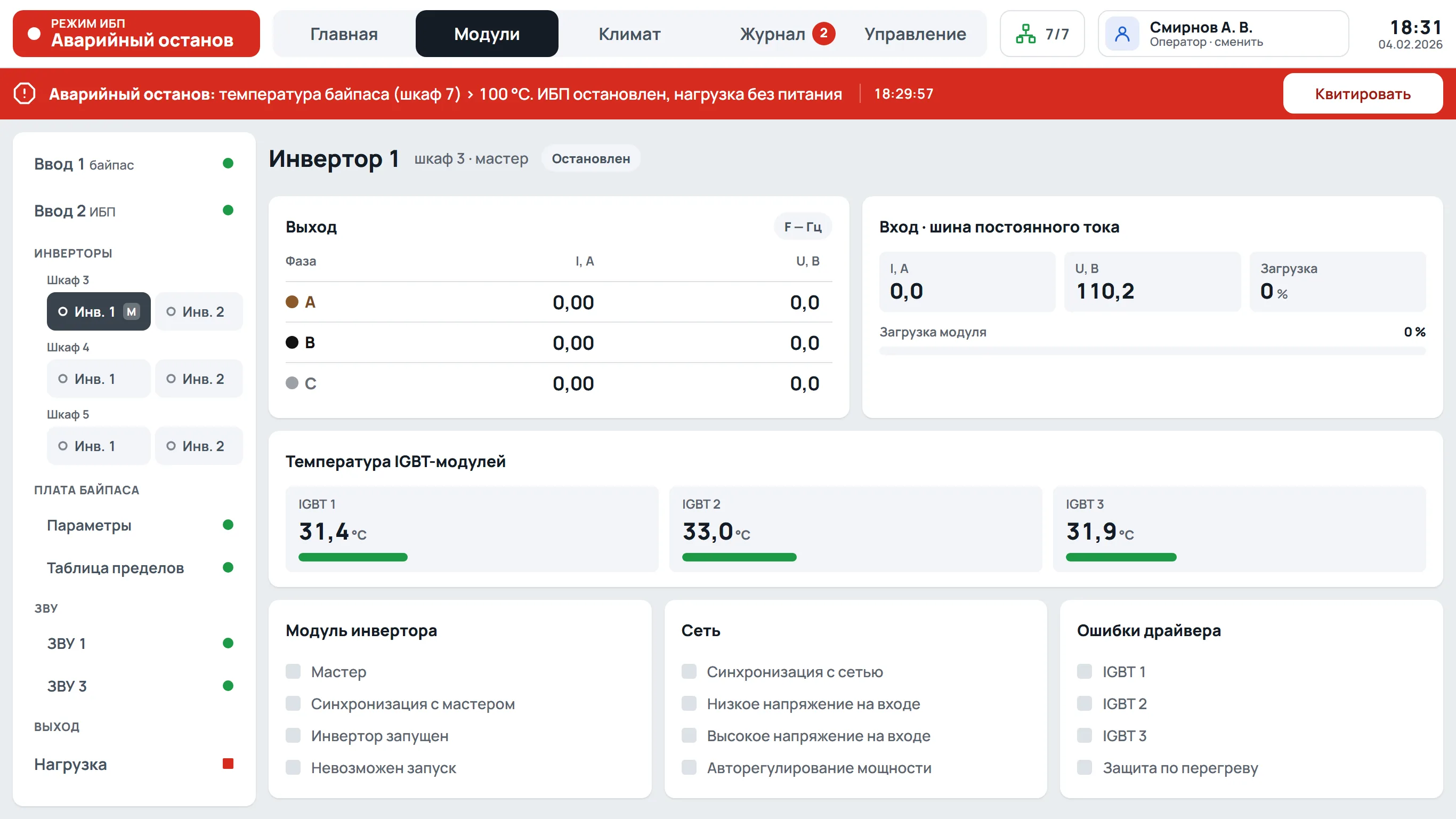
Task: Click green status dot next to Параметры
Action: pyautogui.click(x=228, y=525)
